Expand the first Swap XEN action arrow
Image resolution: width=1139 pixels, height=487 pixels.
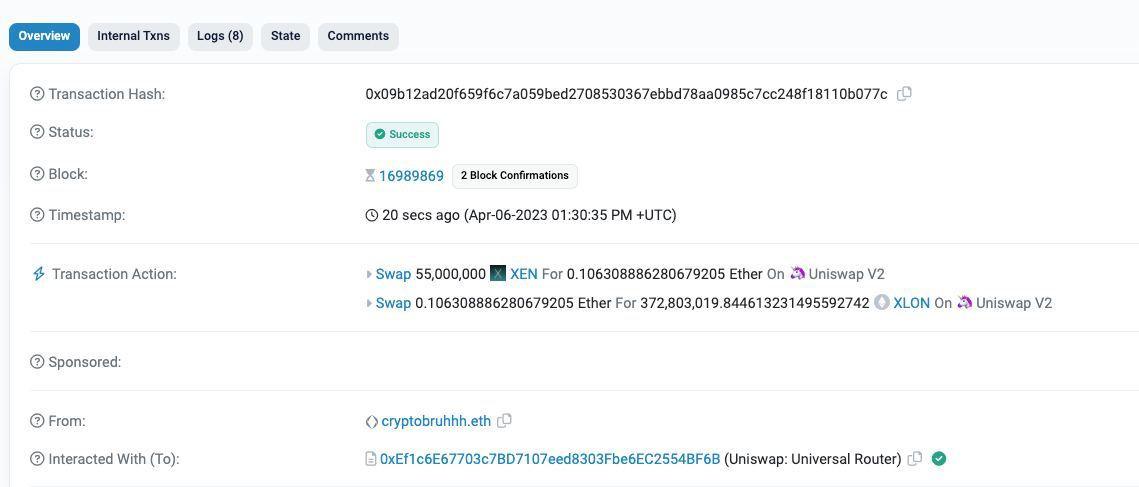tap(369, 275)
